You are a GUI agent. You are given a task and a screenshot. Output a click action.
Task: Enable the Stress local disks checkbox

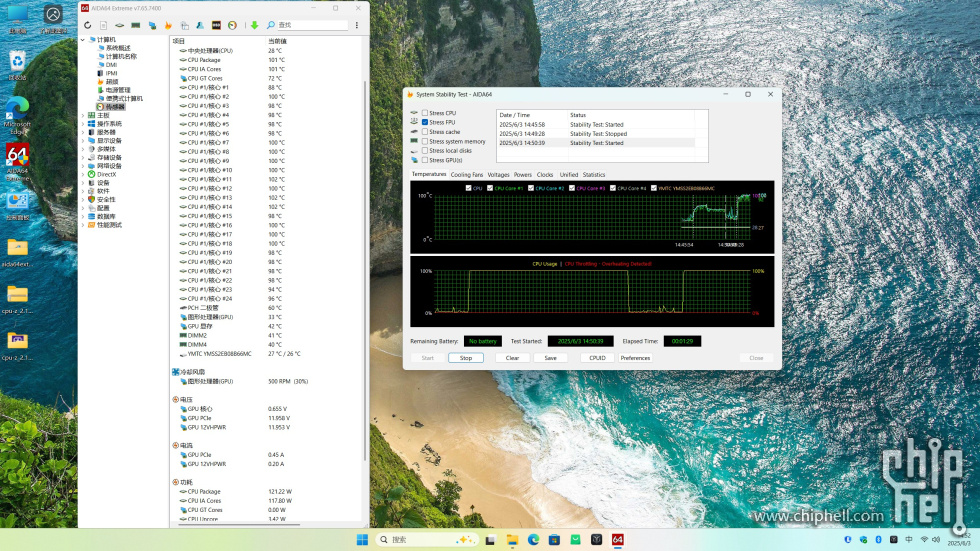(425, 151)
